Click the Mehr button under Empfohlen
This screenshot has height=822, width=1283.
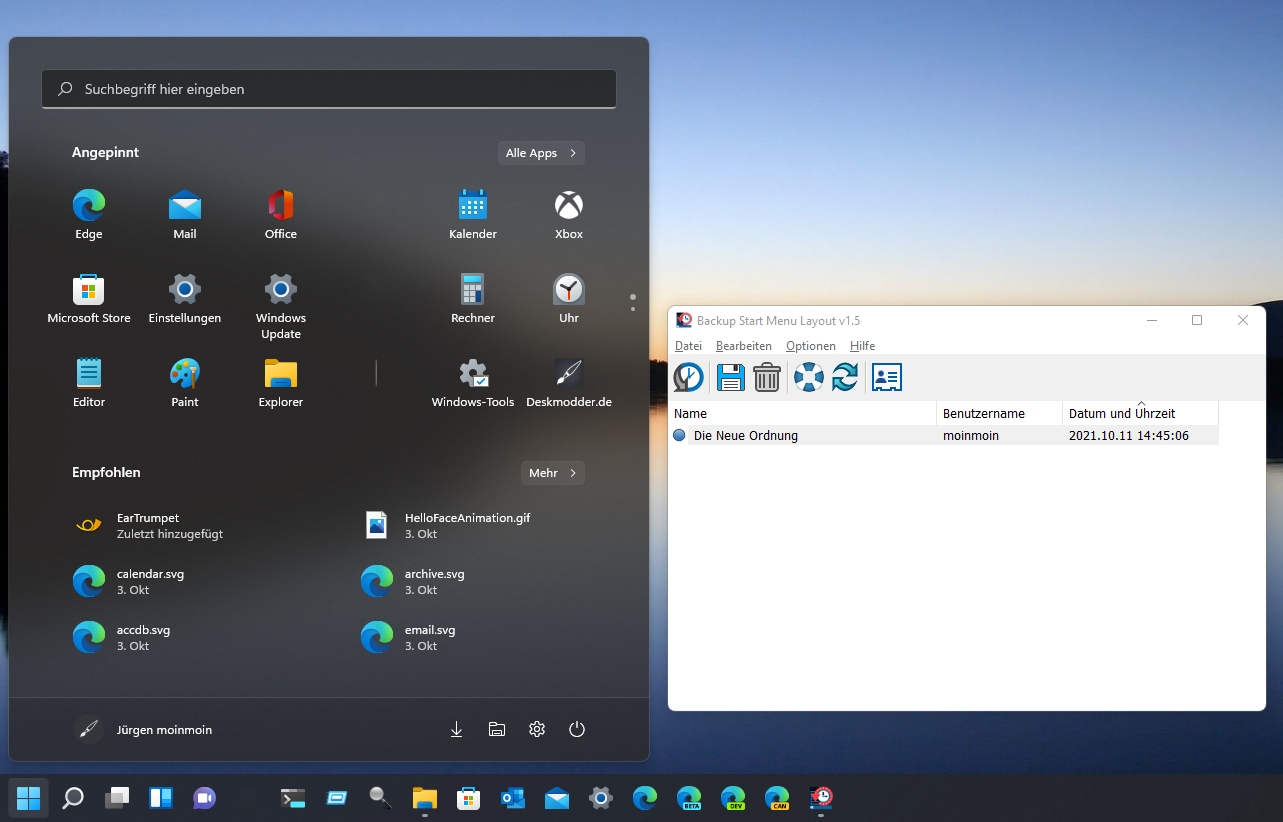[x=553, y=473]
